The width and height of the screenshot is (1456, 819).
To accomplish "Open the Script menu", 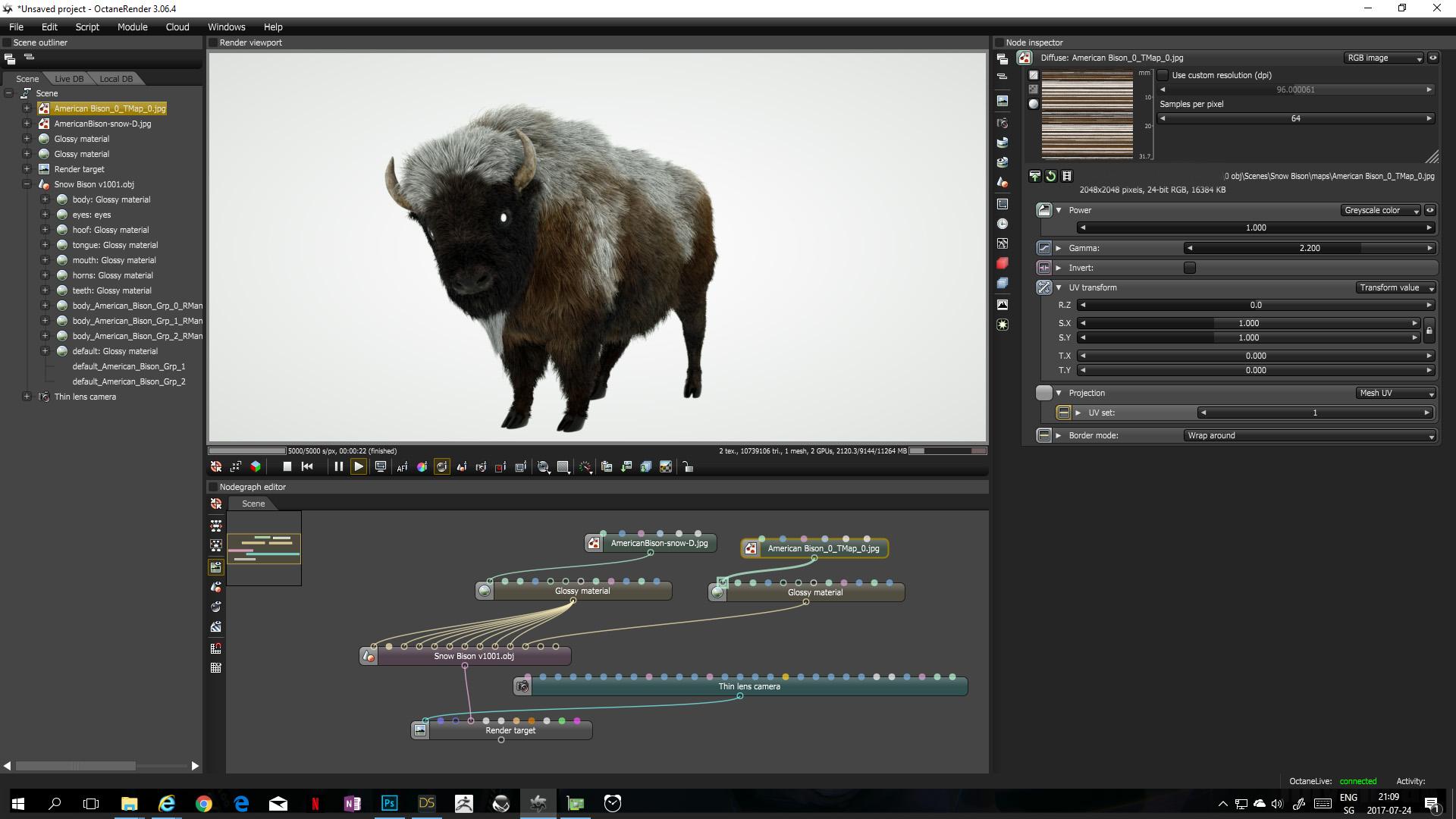I will 87,27.
